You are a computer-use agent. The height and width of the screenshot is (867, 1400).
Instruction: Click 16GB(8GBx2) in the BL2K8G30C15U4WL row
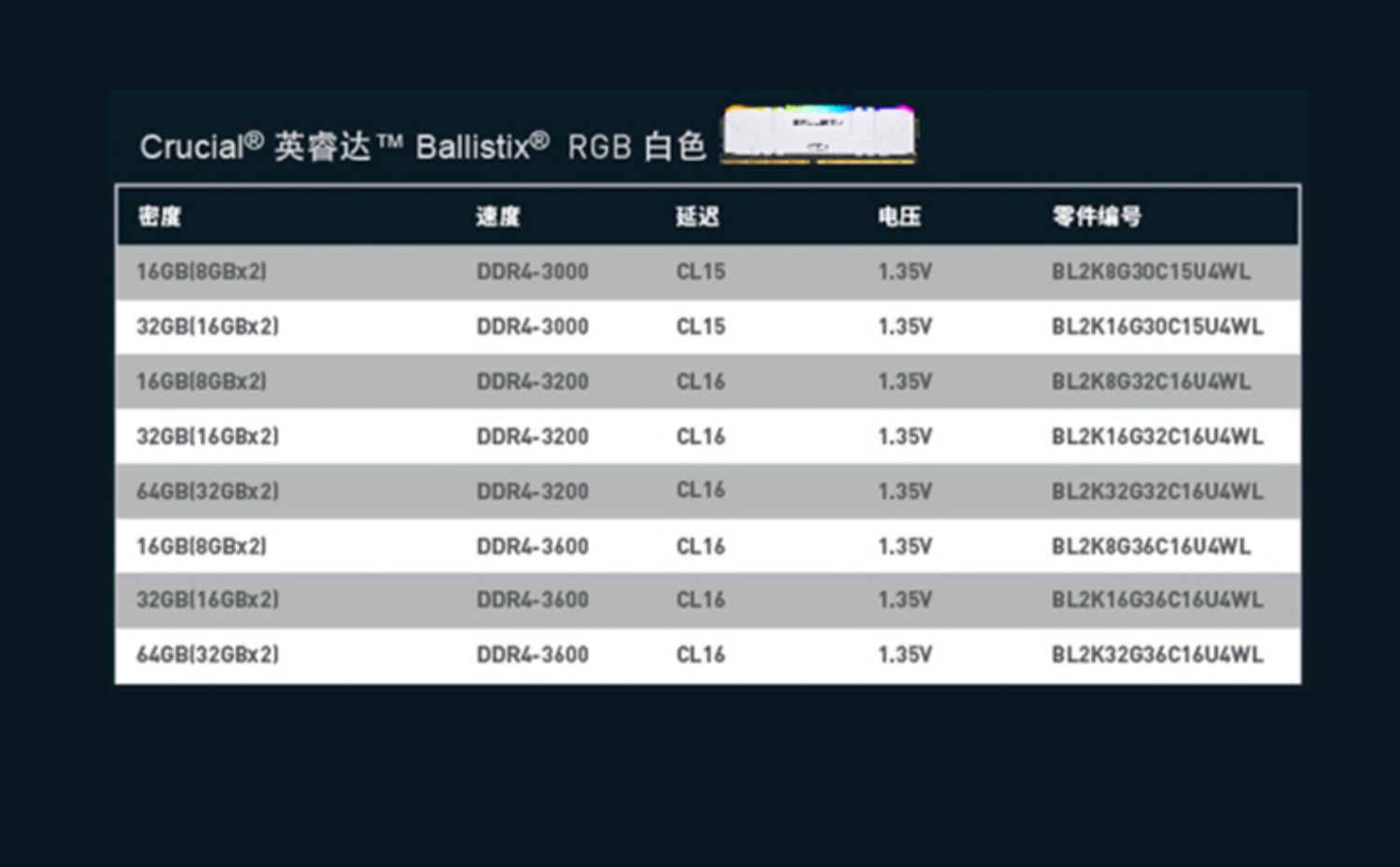pos(202,272)
